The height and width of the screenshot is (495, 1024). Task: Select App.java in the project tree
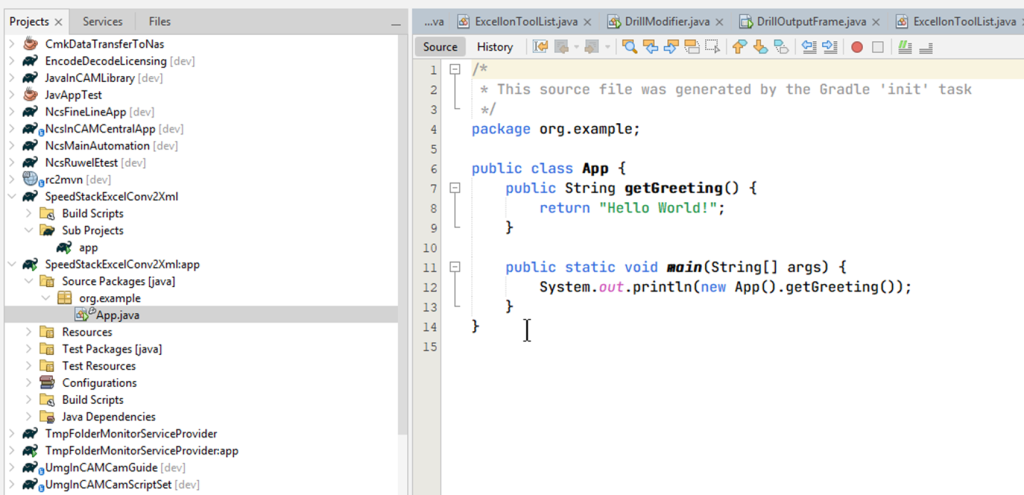pyautogui.click(x=117, y=315)
